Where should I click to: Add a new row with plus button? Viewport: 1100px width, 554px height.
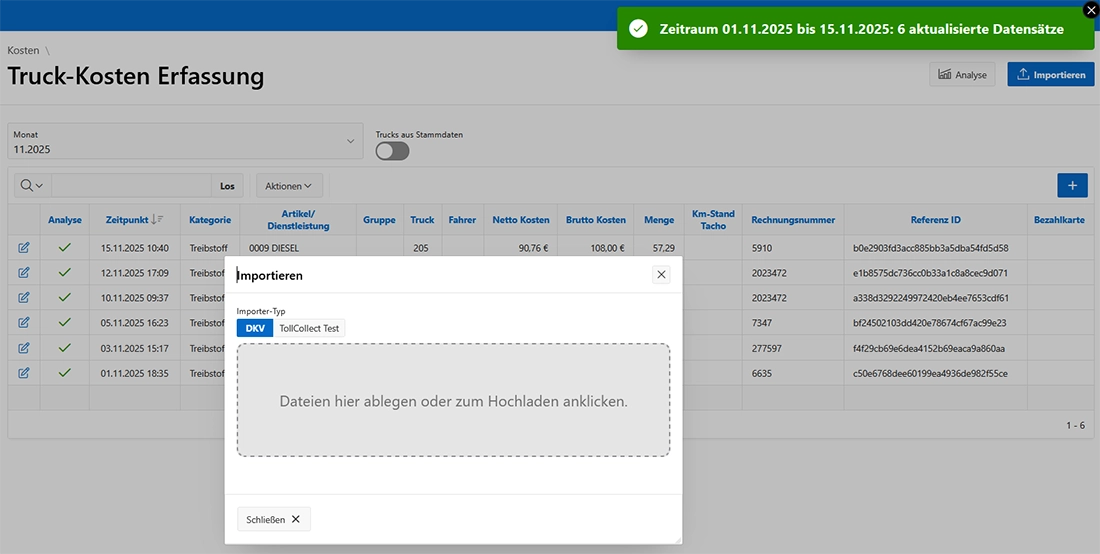click(x=1072, y=185)
